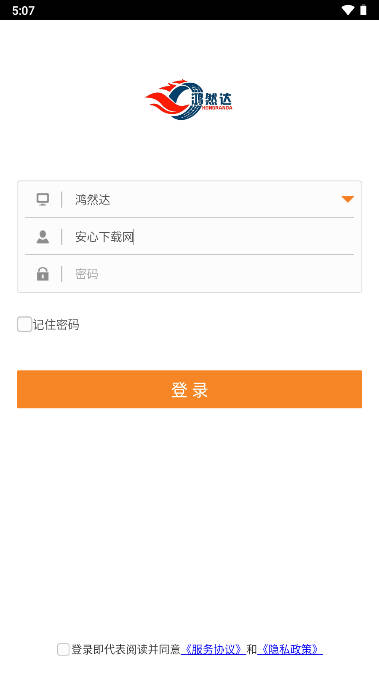Screen dimensions: 379x675
Task: Tap the 5:07 clock in status bar
Action: pos(23,10)
